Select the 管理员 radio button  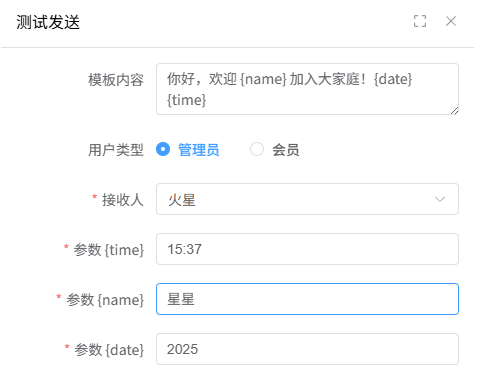click(x=163, y=149)
